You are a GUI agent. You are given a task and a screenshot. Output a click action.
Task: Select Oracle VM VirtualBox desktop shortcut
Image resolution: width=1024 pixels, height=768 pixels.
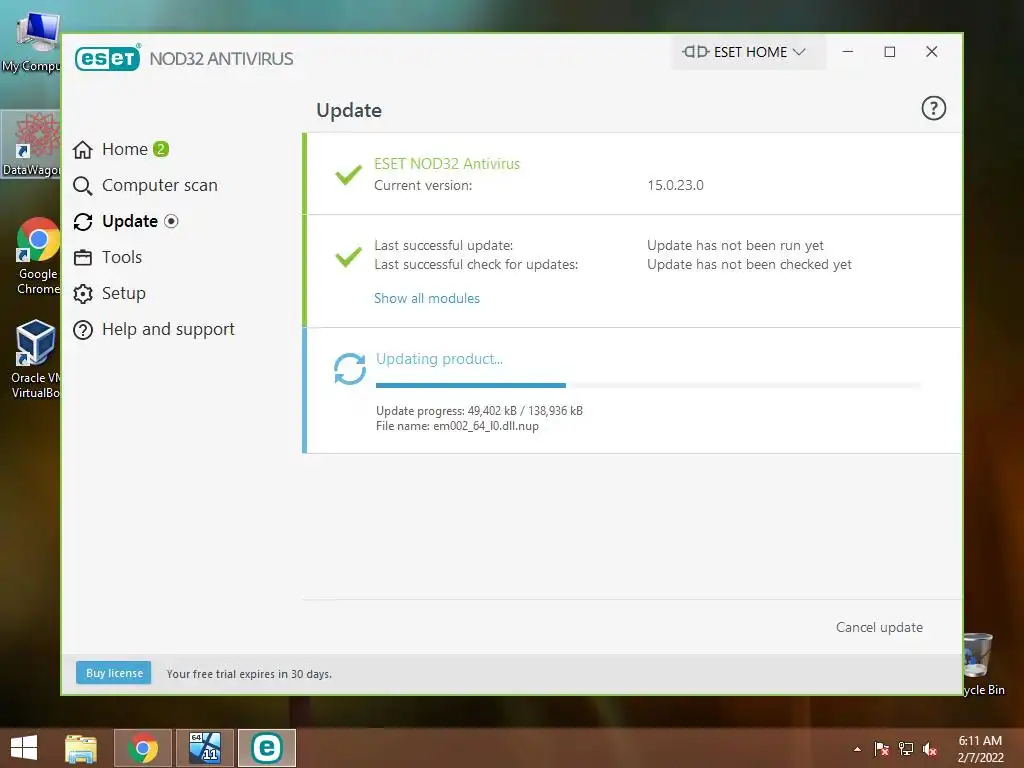(x=35, y=359)
